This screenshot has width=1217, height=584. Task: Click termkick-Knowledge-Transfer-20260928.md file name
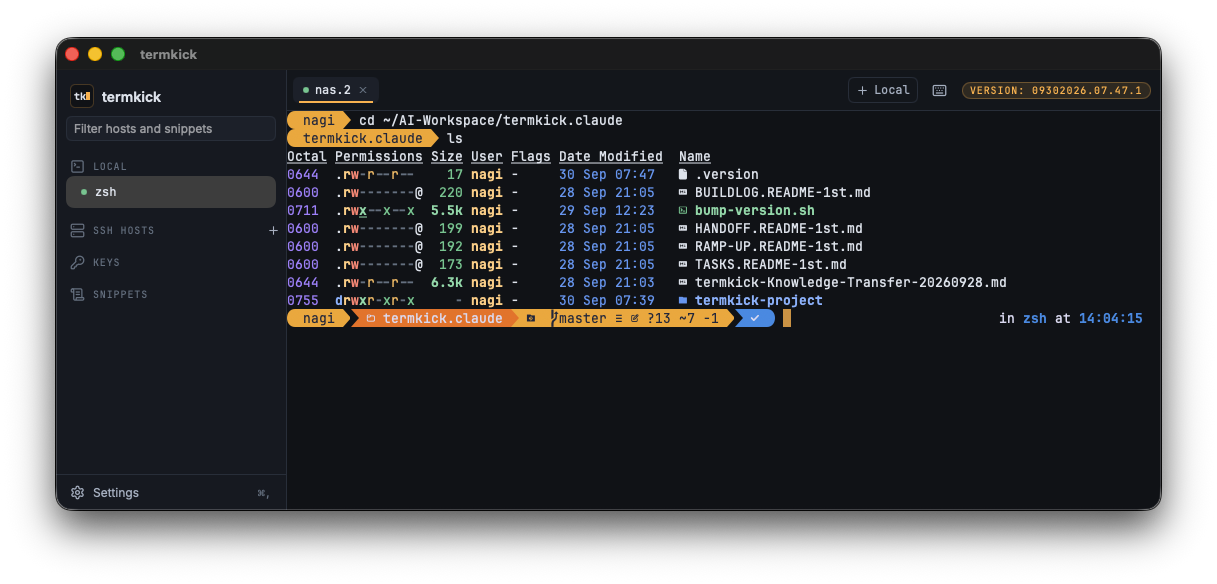[x=851, y=282]
